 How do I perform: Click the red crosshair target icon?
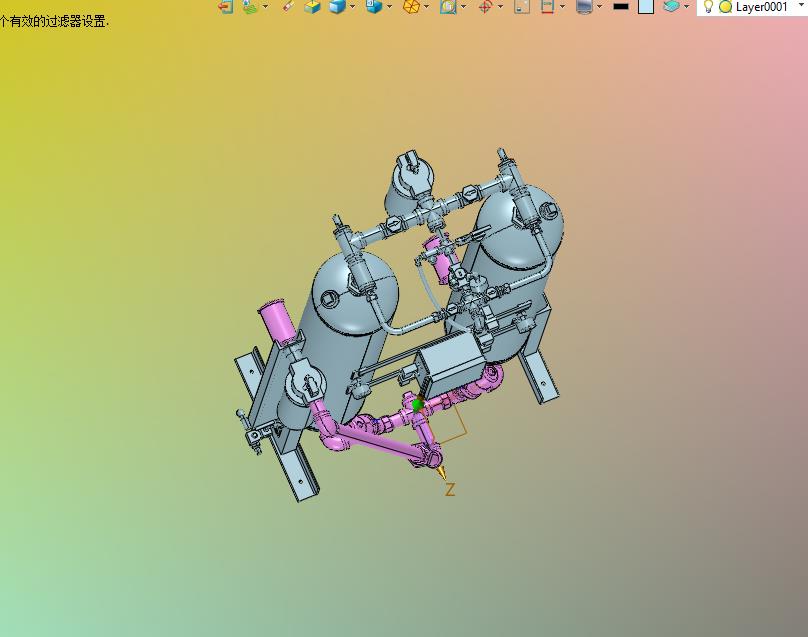pos(485,6)
